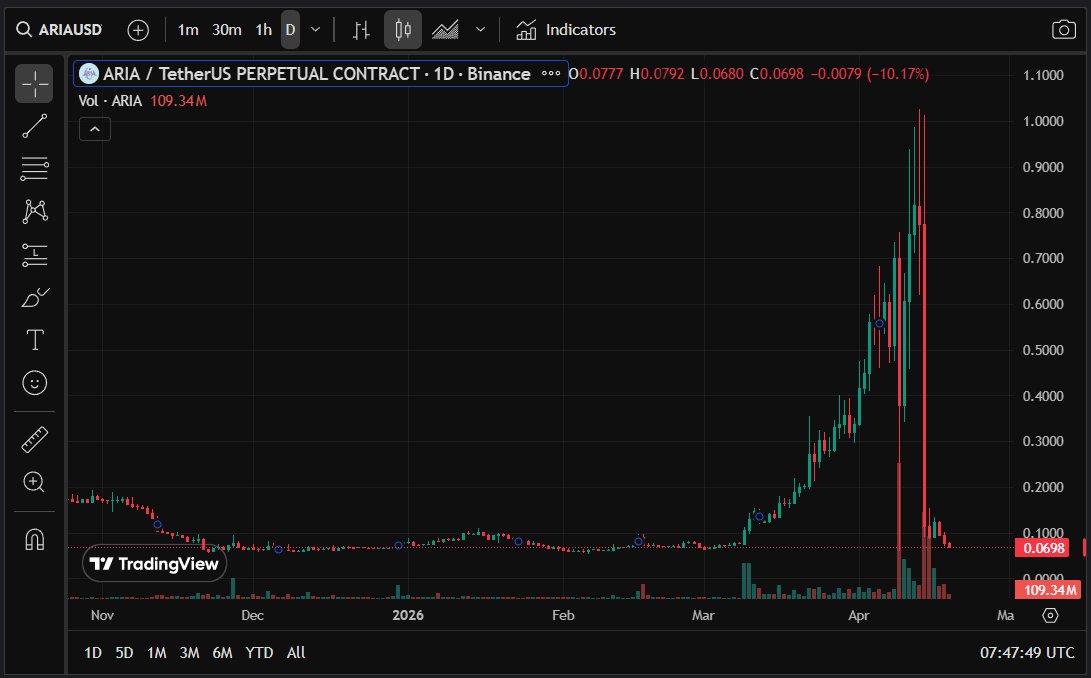
Task: Select the brush drawing tool
Action: click(x=34, y=298)
